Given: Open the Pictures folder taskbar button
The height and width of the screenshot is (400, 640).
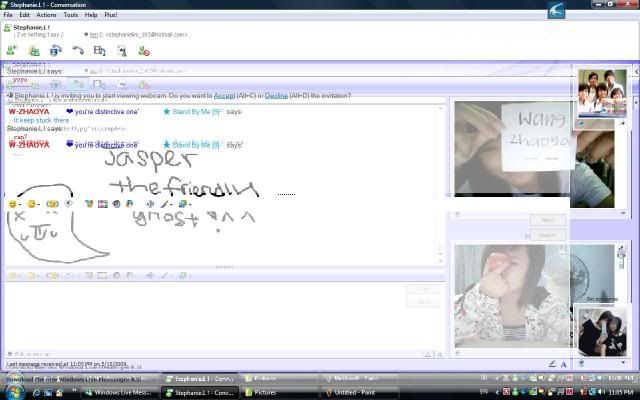Looking at the screenshot, I should pos(279,392).
